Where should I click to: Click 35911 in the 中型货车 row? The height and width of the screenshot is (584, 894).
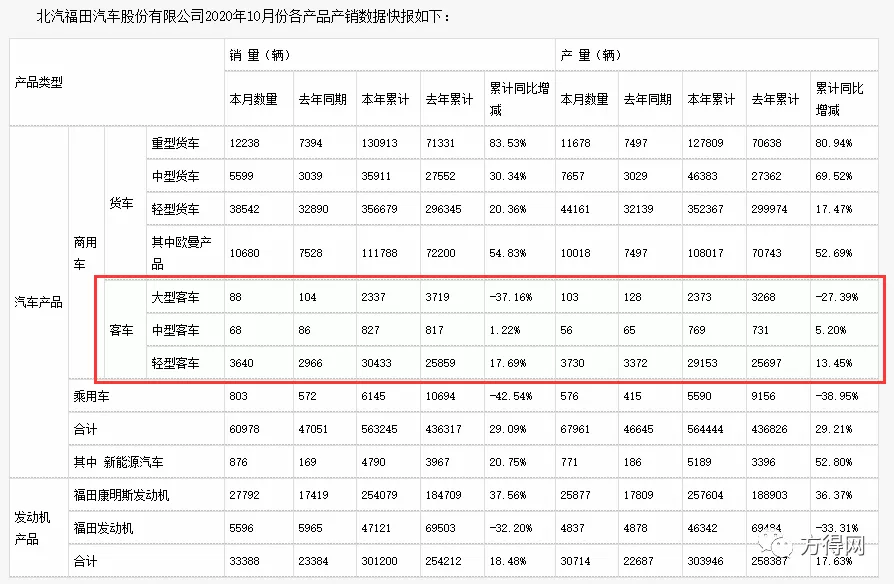(376, 176)
